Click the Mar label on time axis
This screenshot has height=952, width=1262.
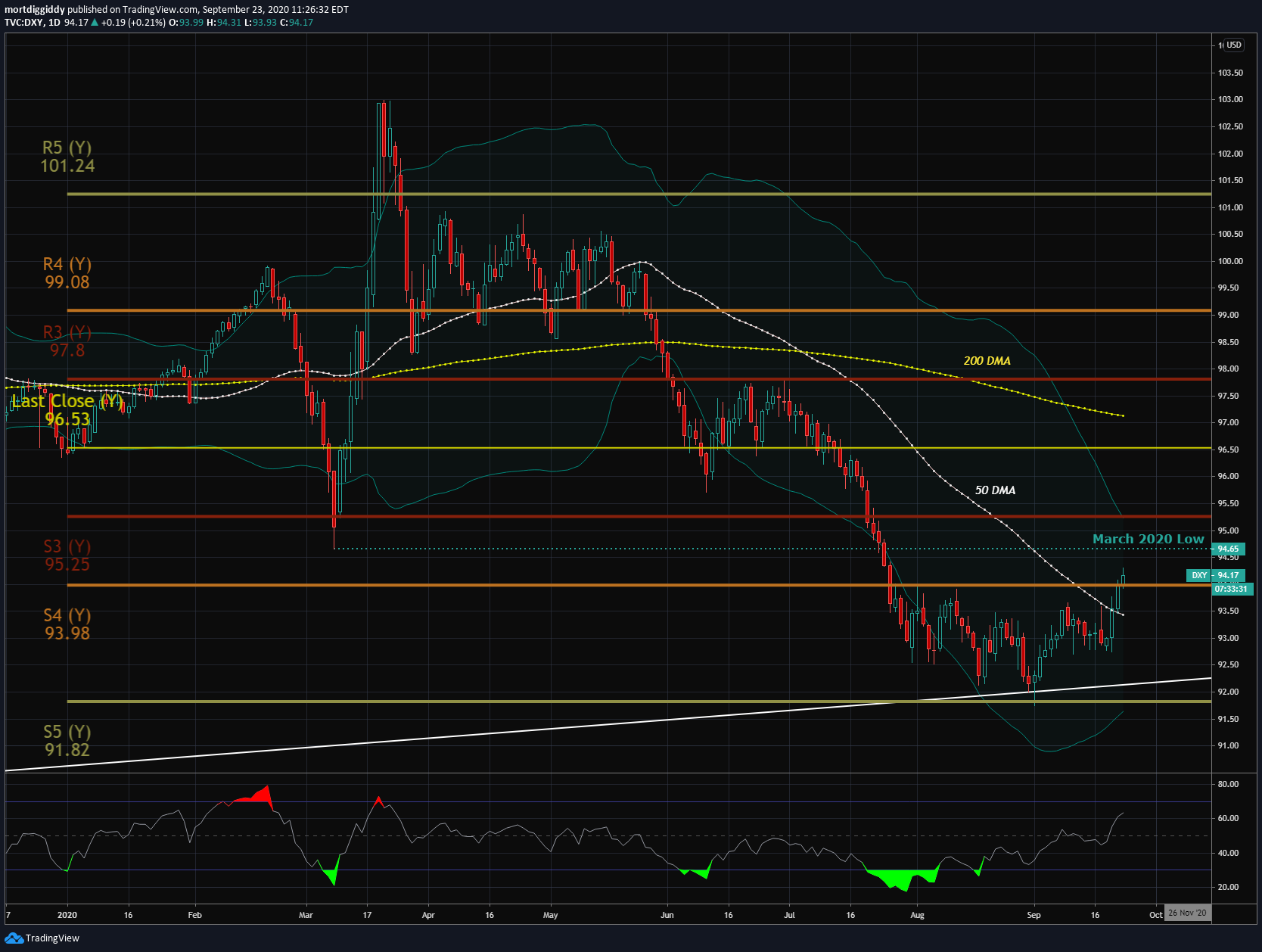click(x=306, y=915)
